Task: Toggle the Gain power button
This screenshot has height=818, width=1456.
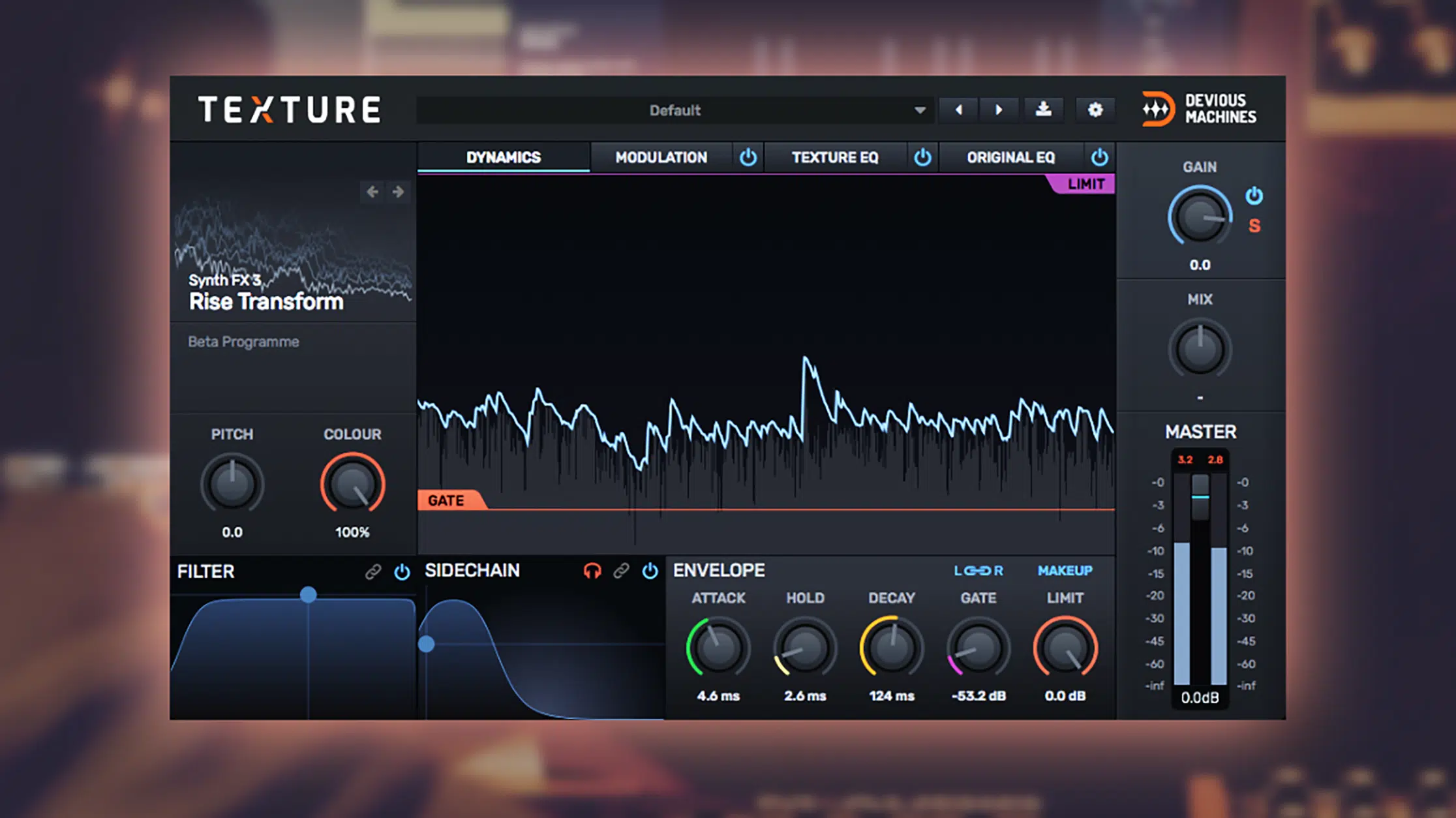Action: tap(1254, 196)
